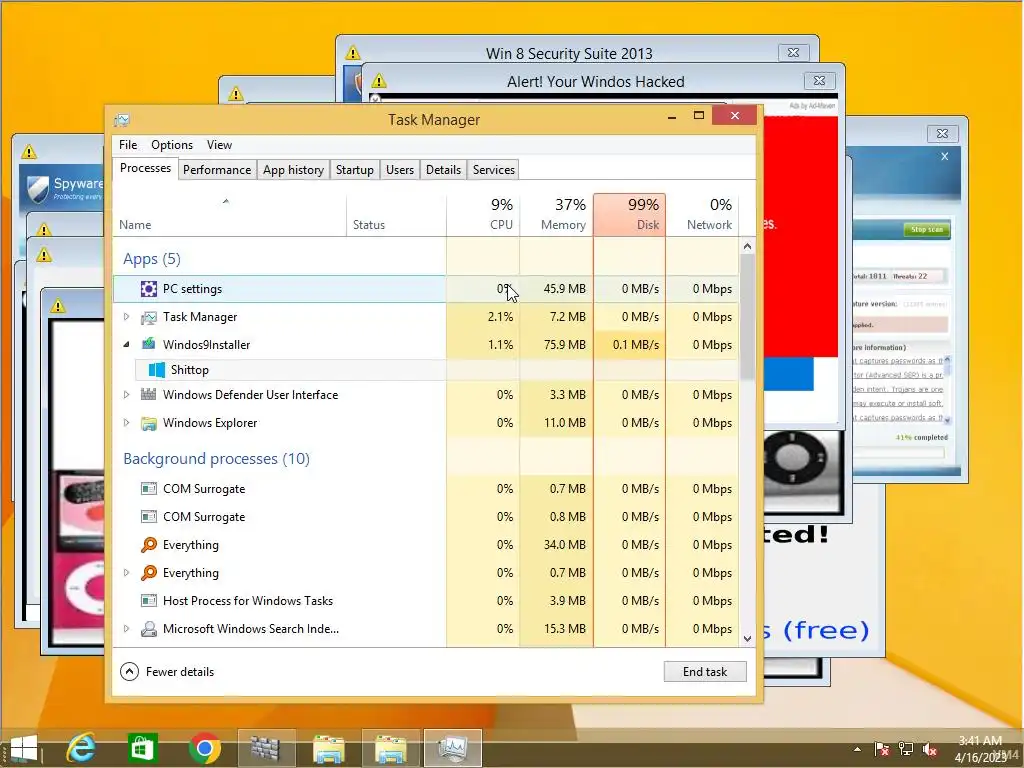Open Windows Store from the taskbar

(x=142, y=748)
